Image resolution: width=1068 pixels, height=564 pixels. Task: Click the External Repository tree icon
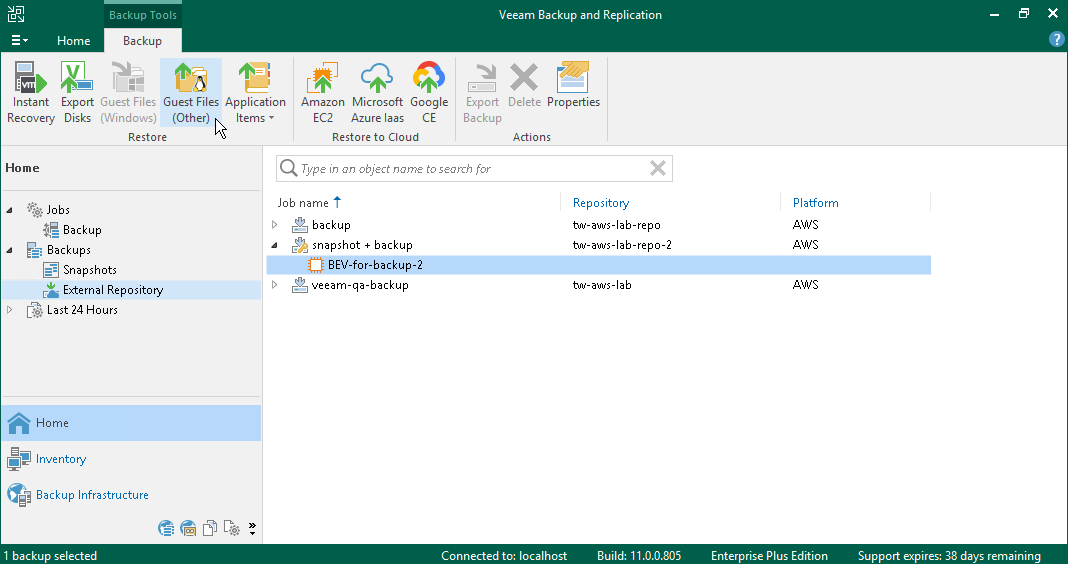coord(51,290)
